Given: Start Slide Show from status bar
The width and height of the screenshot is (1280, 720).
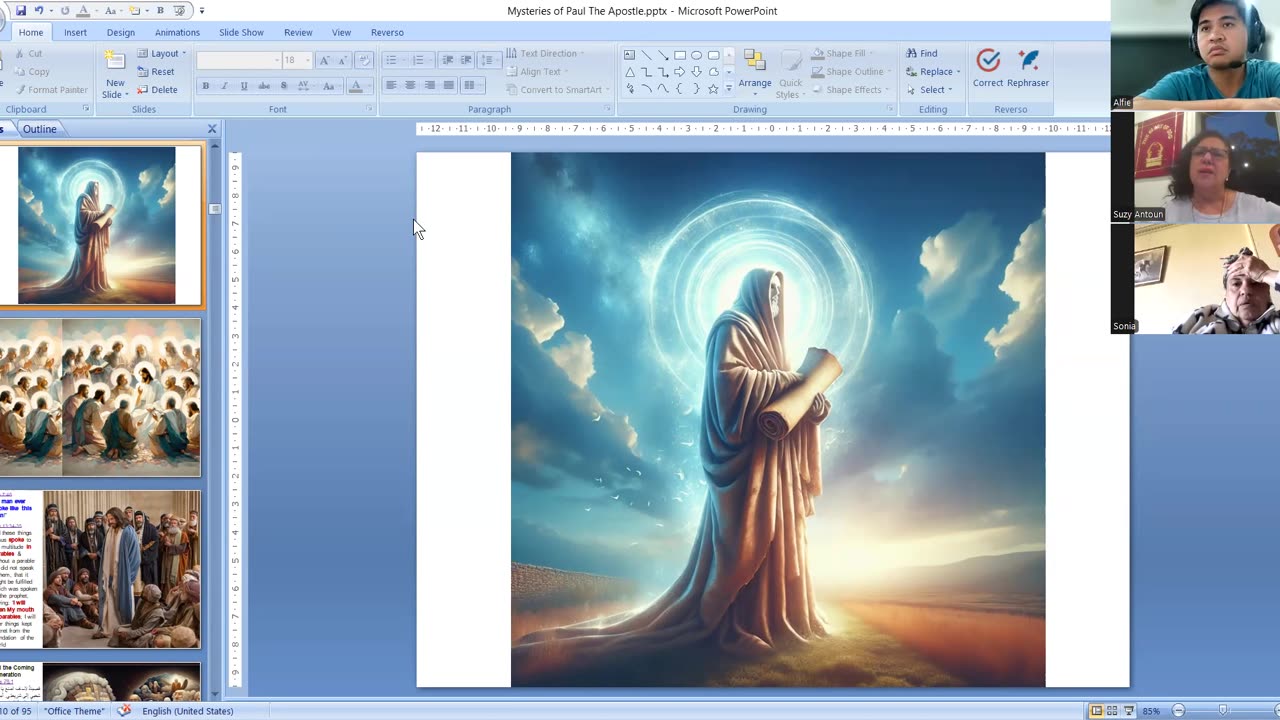Looking at the screenshot, I should click(x=1128, y=711).
